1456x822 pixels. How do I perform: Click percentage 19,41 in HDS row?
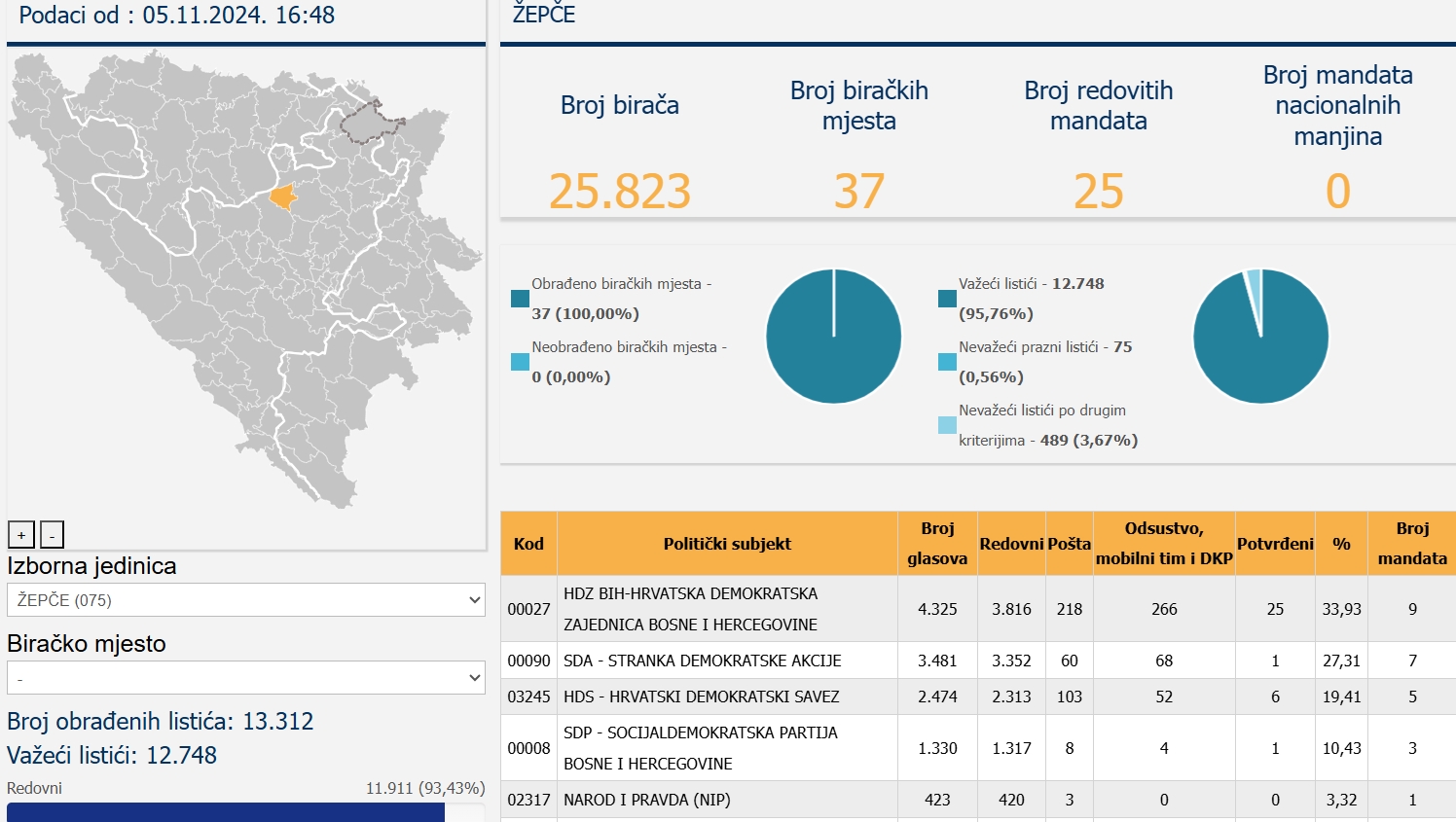tap(1341, 697)
